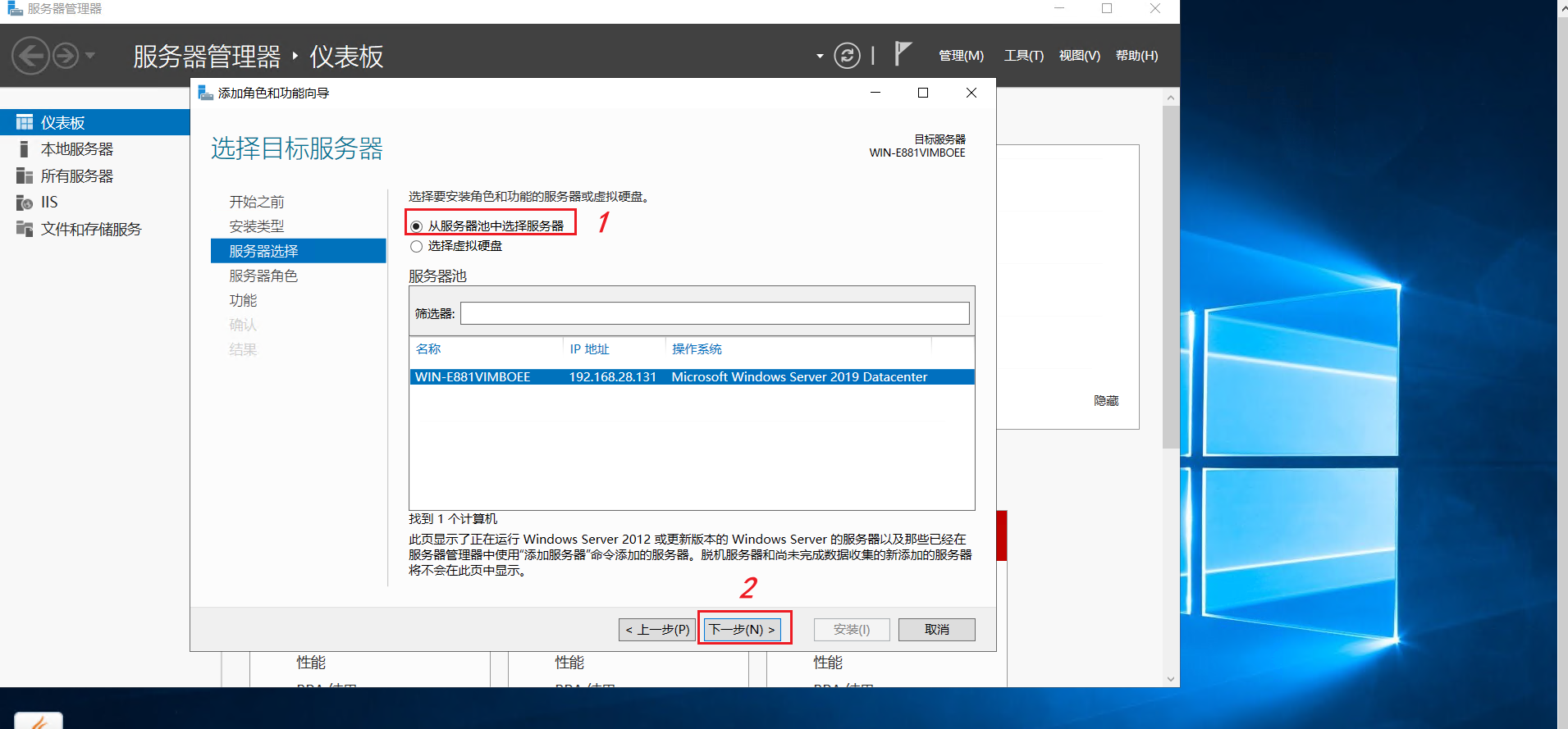The width and height of the screenshot is (1568, 729).
Task: Open 所有服务器 in the sidebar
Action: 77,176
